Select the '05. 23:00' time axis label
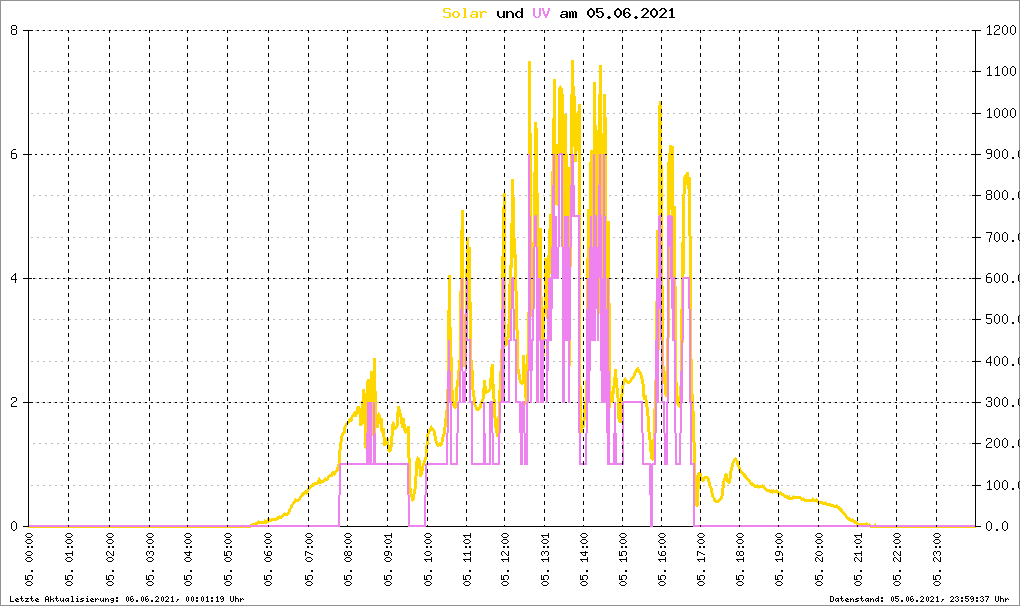Viewport: 1020px width, 606px height. (938, 565)
